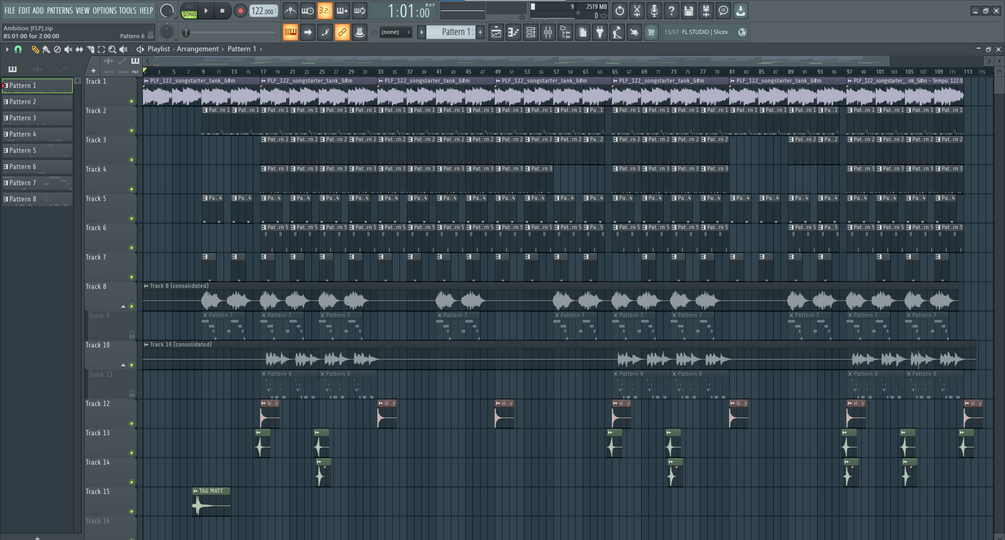
Task: Open the speech bubble project info icon
Action: pos(723,11)
